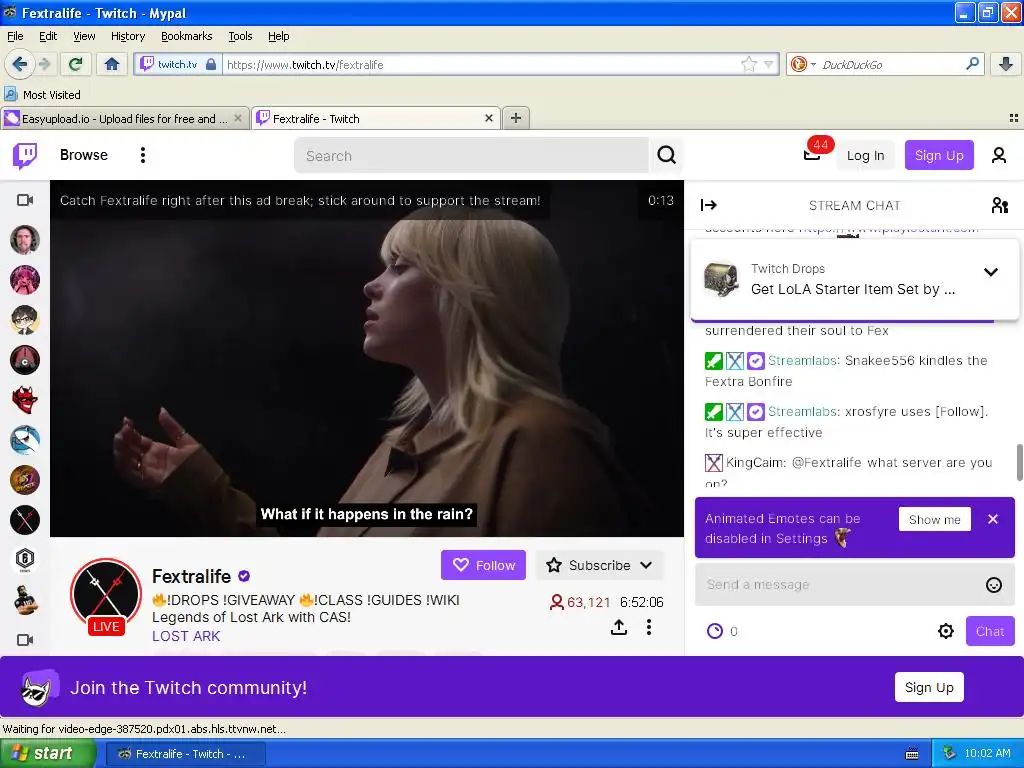
Task: Open the Tools menu
Action: 240,36
